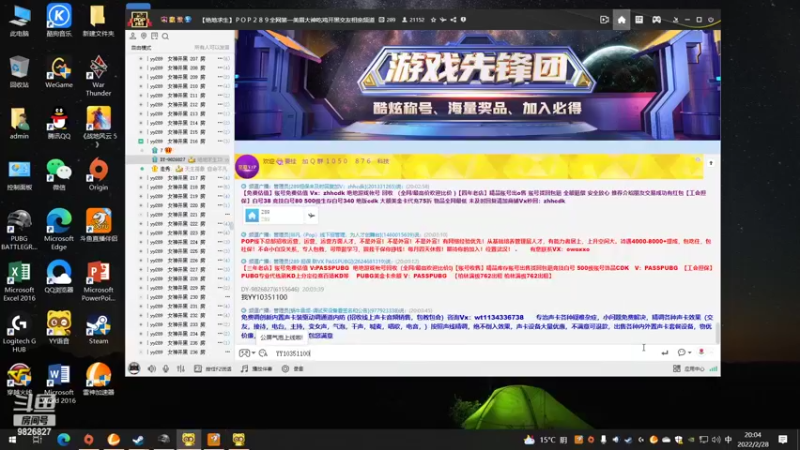
Task: Toggle the microphone in YY bottom bar
Action: tap(166, 368)
